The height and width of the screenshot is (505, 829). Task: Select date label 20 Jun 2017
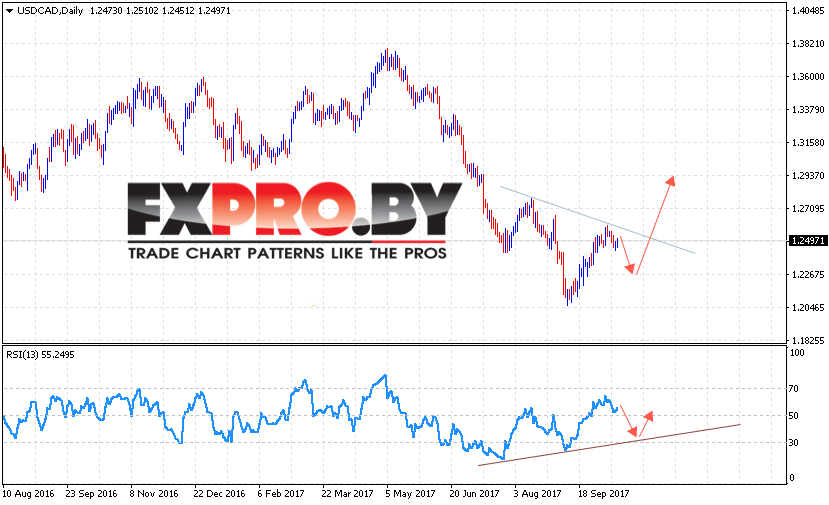click(474, 493)
